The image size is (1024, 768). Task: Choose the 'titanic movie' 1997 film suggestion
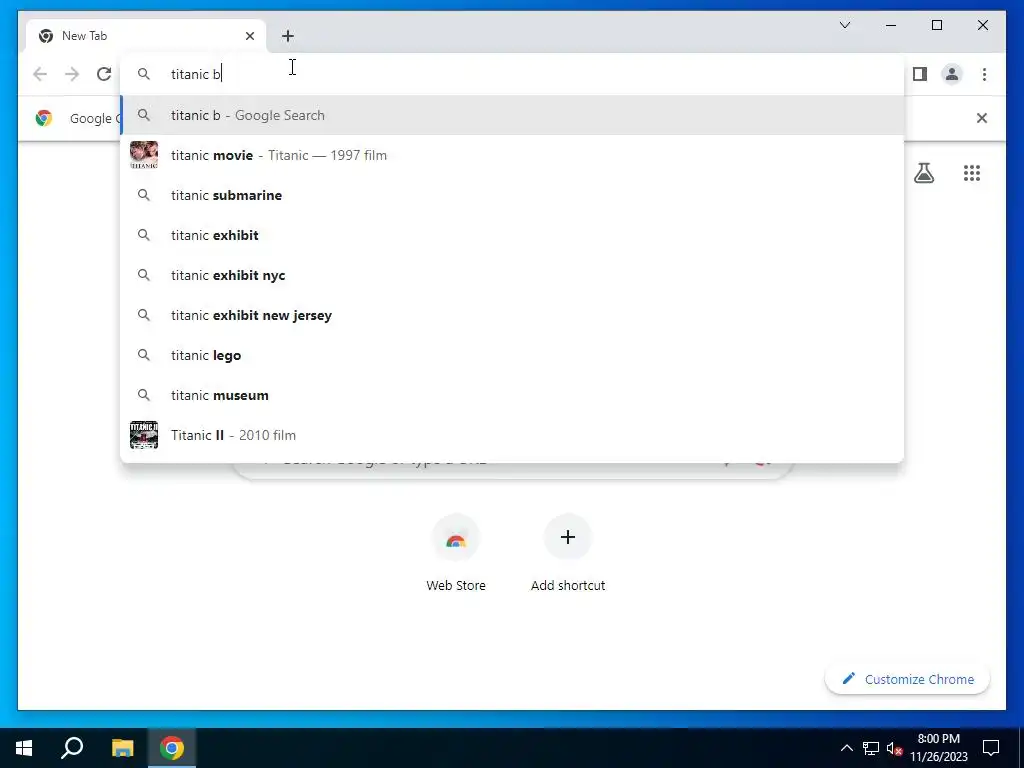click(x=513, y=155)
